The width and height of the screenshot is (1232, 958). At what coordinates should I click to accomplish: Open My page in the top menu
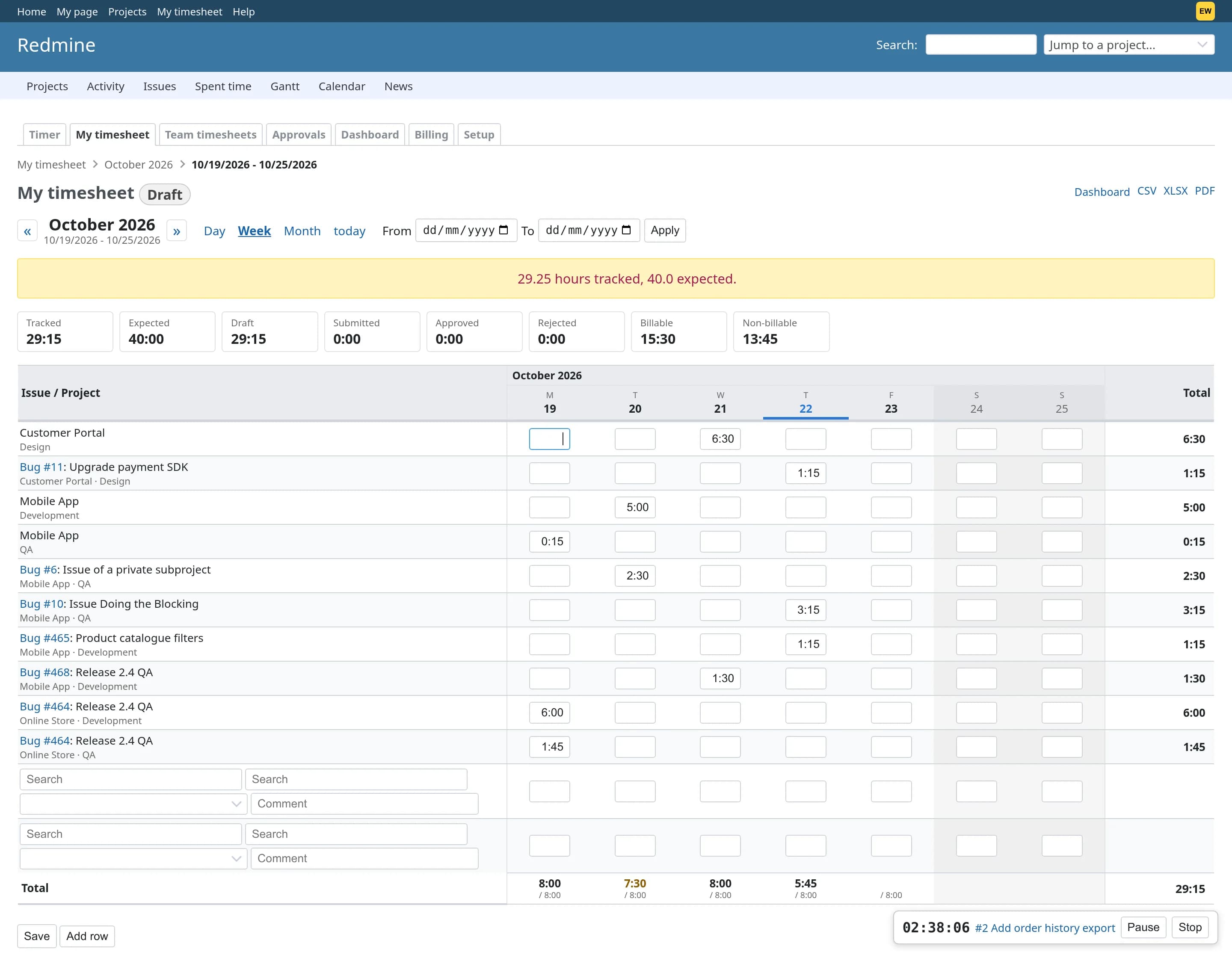pyautogui.click(x=77, y=11)
